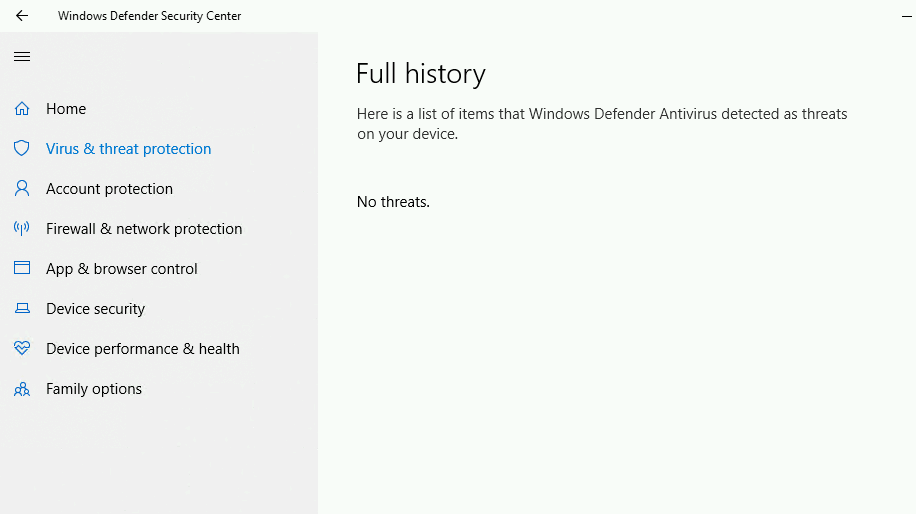Screen dimensions: 916x514
Task: Open Account protection section
Action: click(109, 189)
